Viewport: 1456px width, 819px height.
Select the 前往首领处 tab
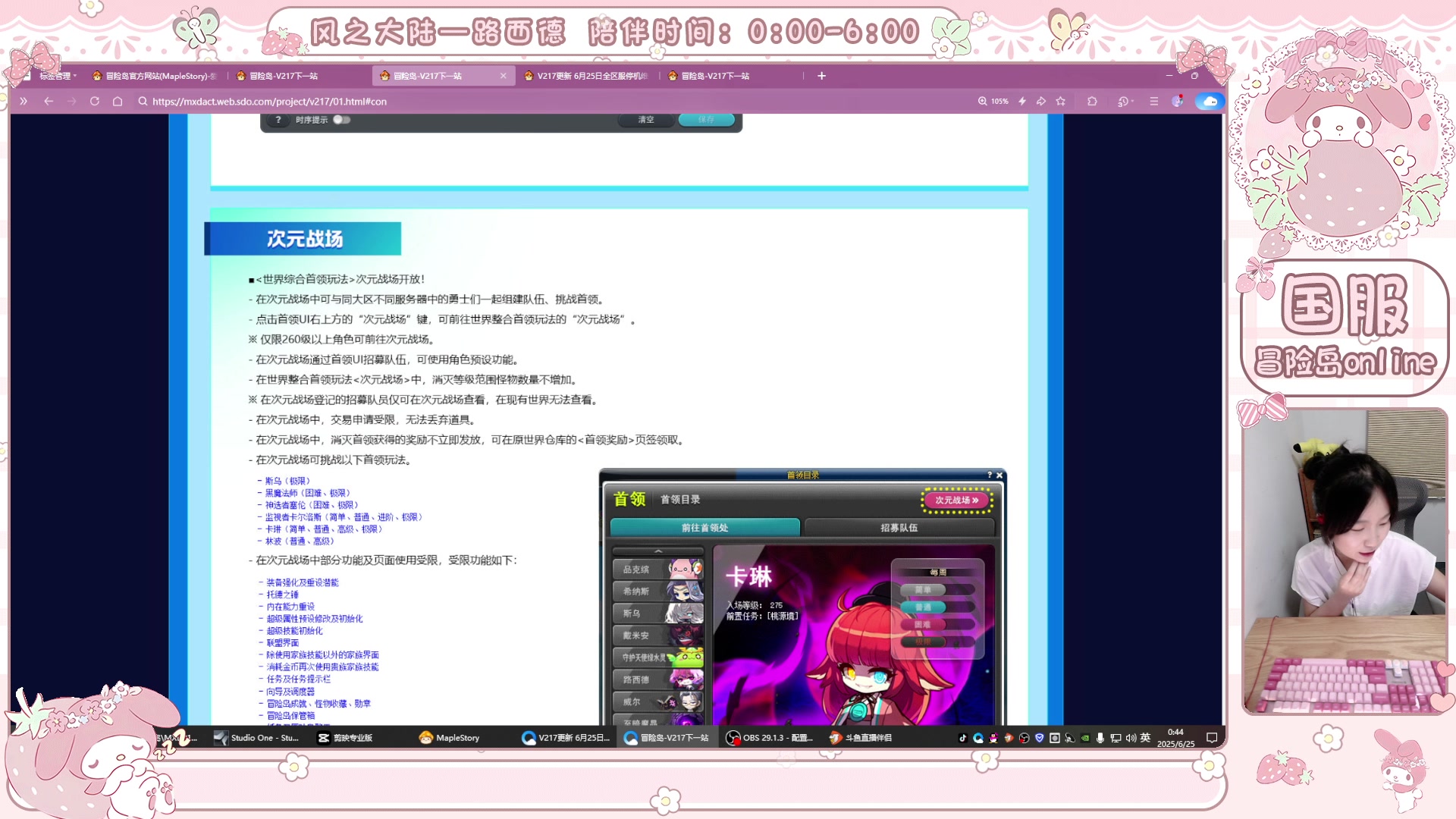pos(704,528)
